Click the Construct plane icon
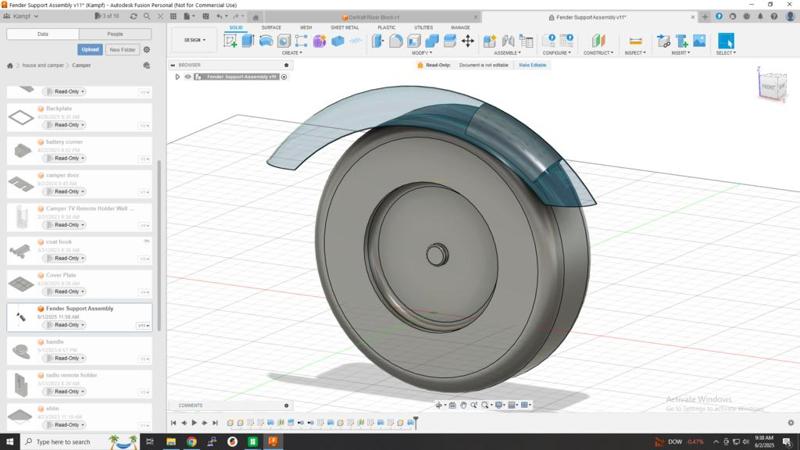The image size is (800, 450). tap(598, 41)
